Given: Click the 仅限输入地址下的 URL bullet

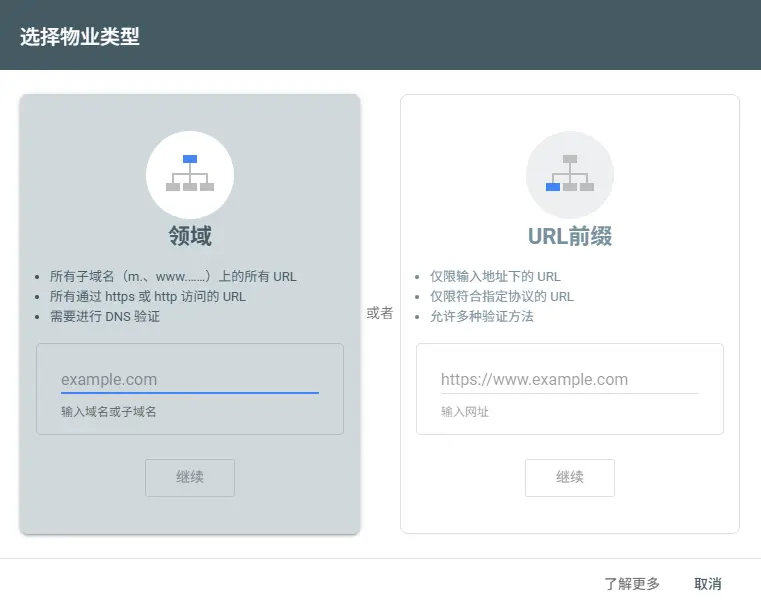Looking at the screenshot, I should [x=495, y=277].
